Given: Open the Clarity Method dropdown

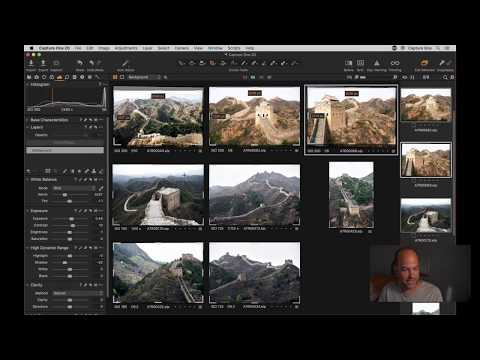Looking at the screenshot, I should click(78, 293).
